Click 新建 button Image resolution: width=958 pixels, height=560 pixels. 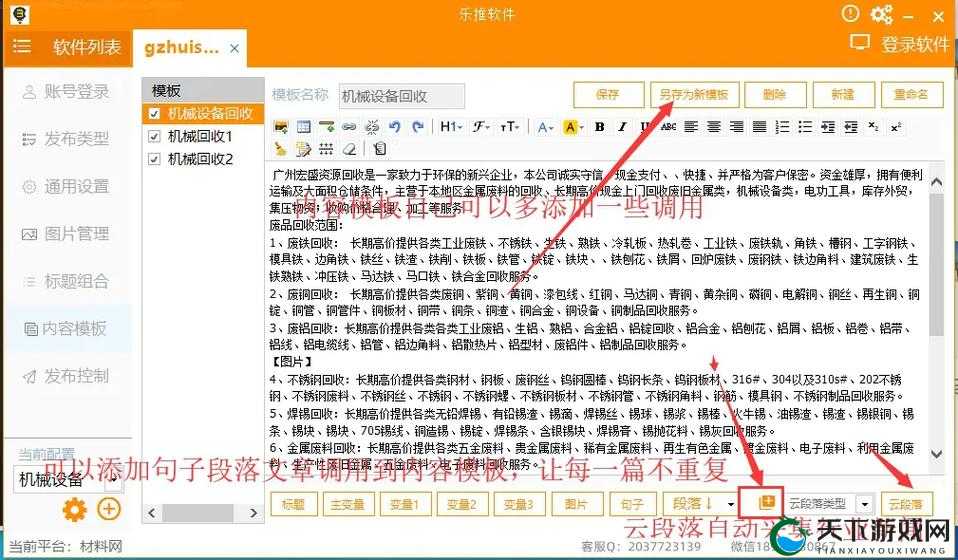click(x=844, y=95)
